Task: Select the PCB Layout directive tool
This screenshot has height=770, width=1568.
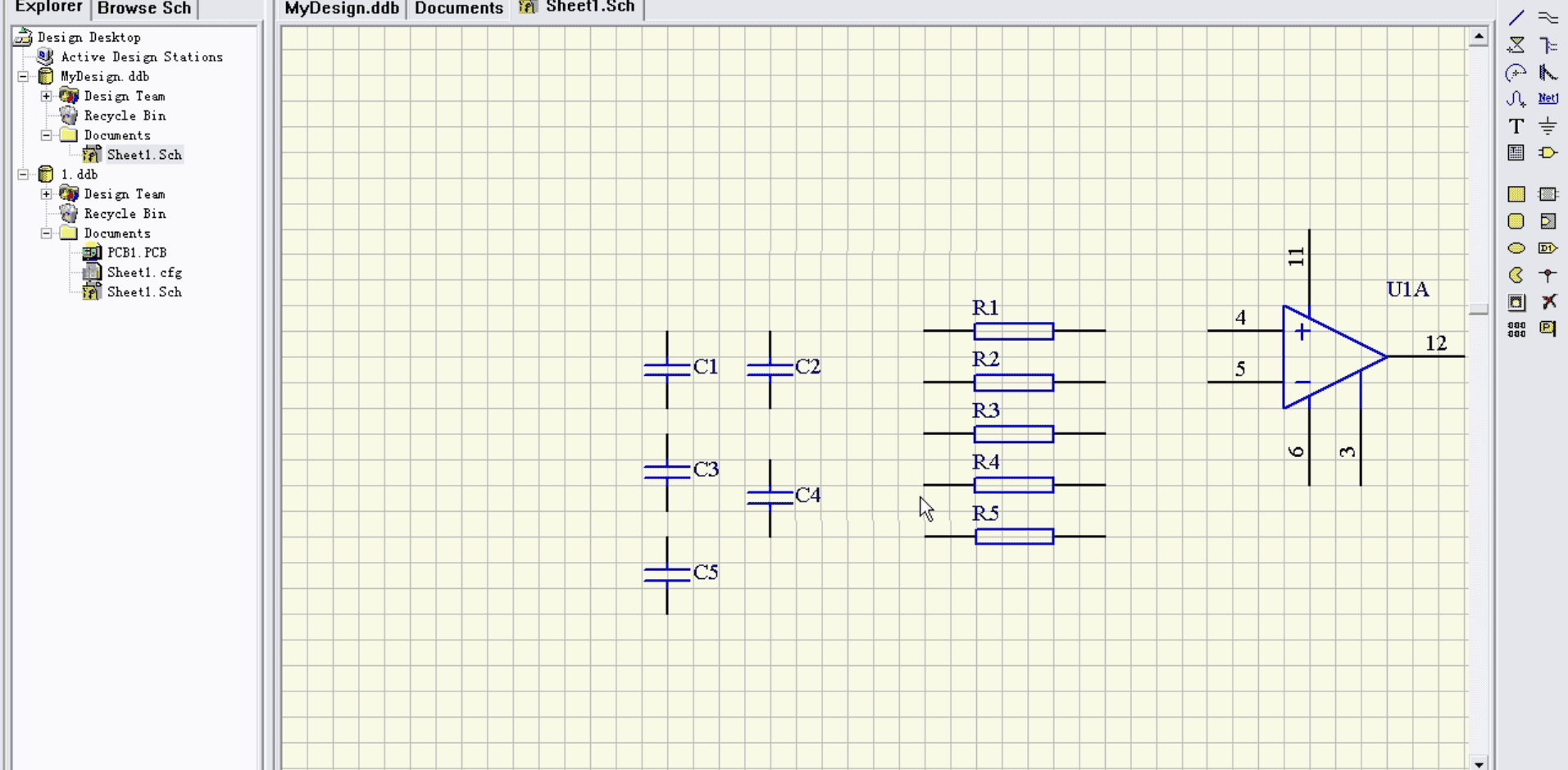Action: [x=1548, y=328]
